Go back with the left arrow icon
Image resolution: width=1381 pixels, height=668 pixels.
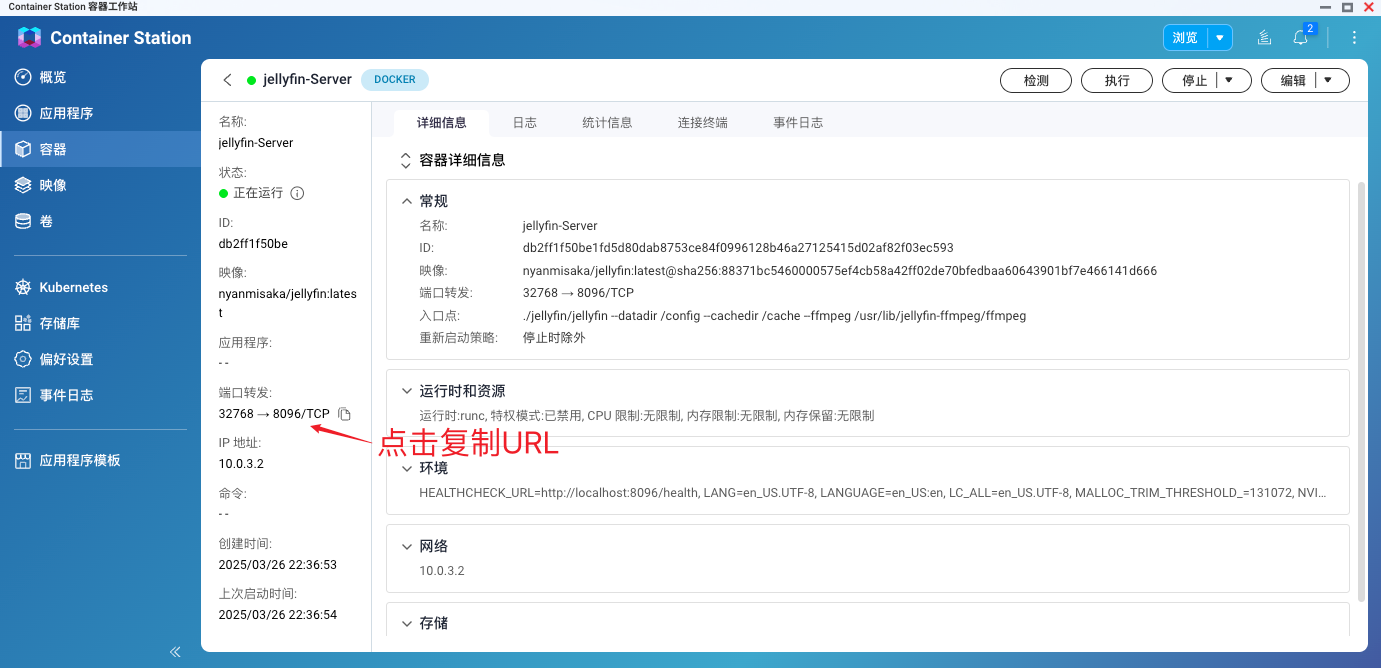[x=227, y=80]
